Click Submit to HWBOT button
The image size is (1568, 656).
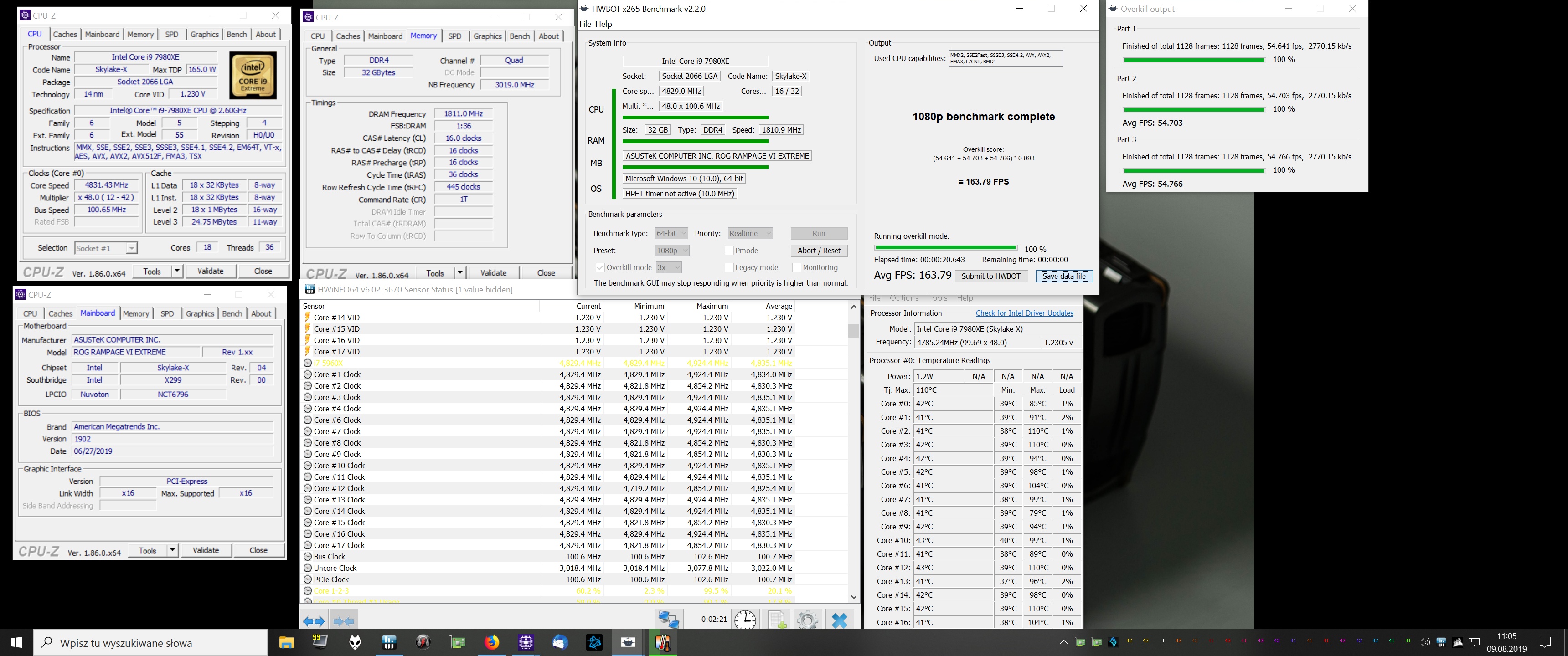(991, 276)
